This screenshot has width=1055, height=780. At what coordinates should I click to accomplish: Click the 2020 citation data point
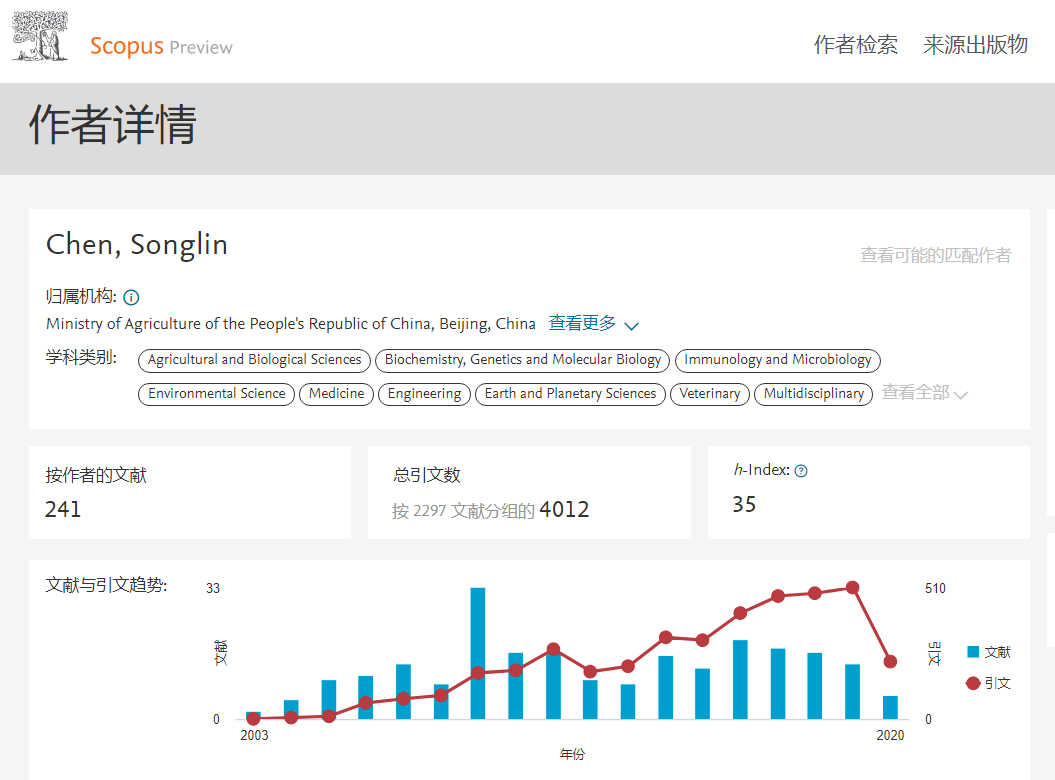(890, 661)
